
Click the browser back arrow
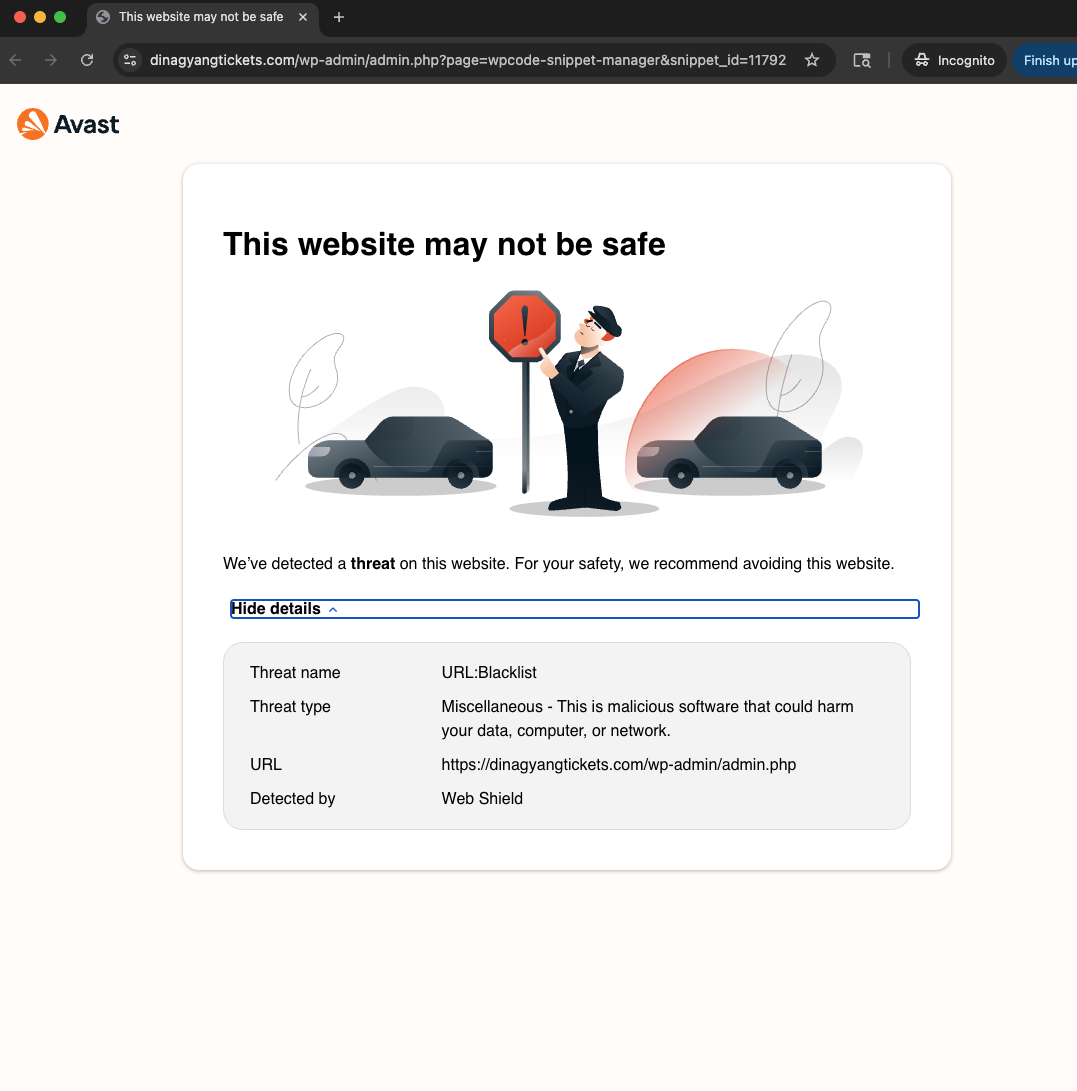(x=15, y=60)
